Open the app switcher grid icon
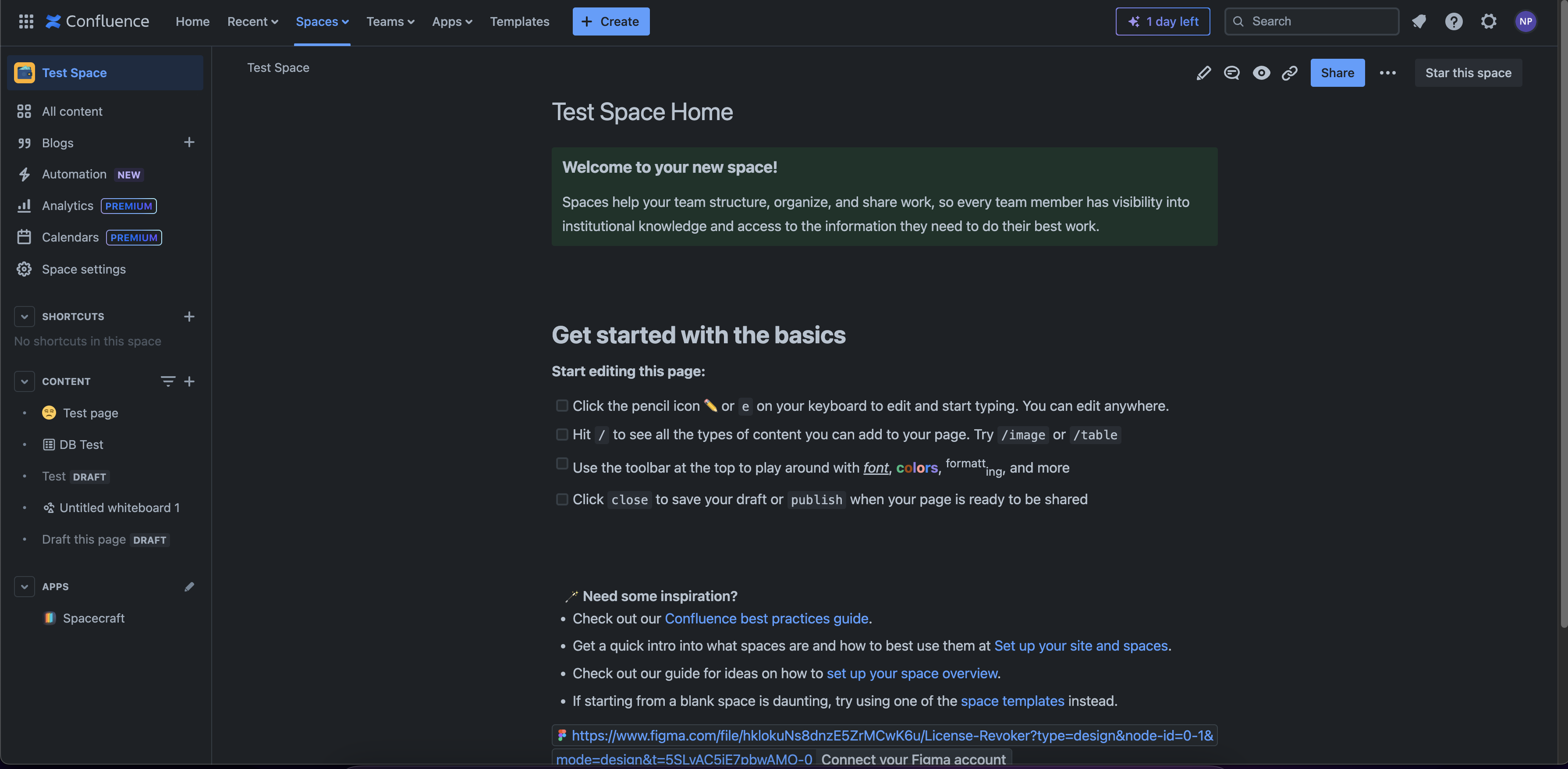This screenshot has height=769, width=1568. coord(25,21)
